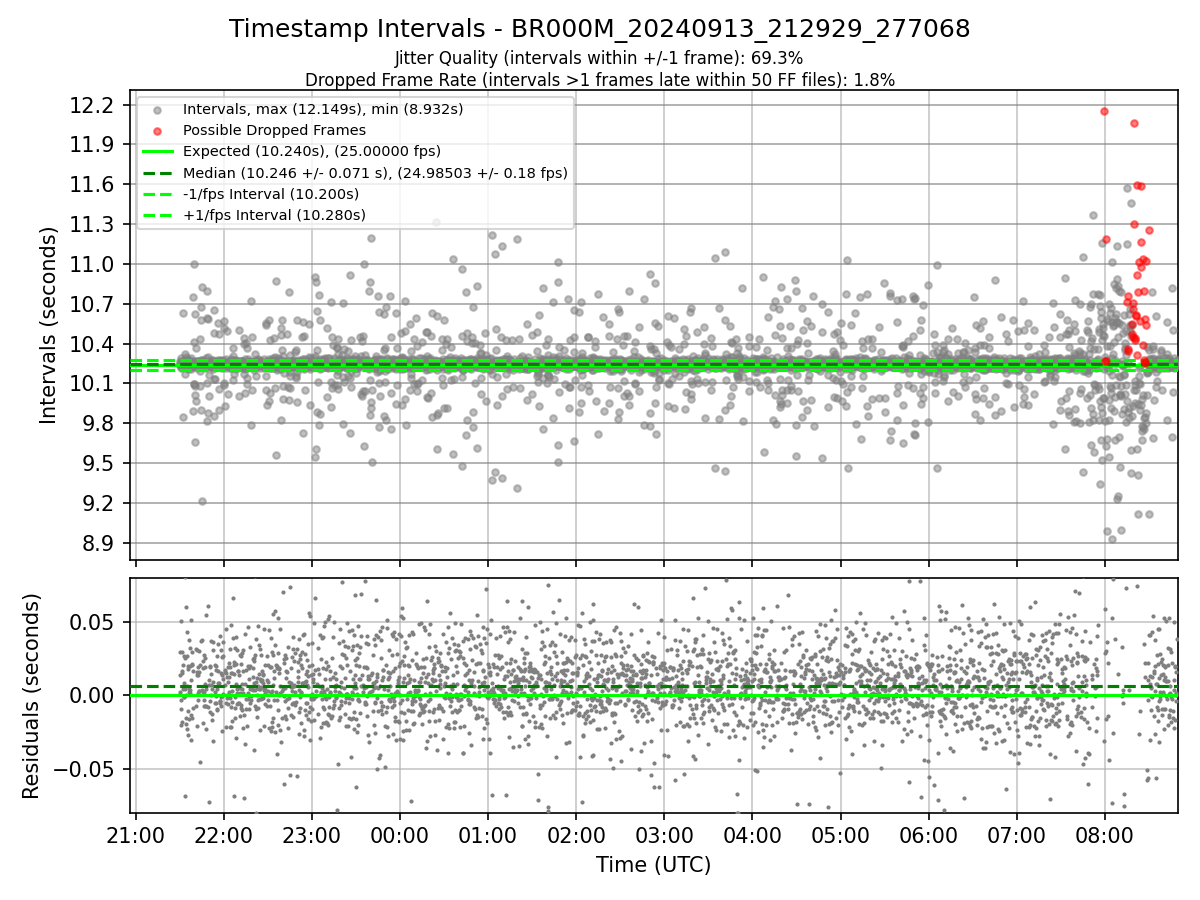This screenshot has width=1200, height=900.
Task: Click the 'Residuals (seconds)' y-axis label
Action: click(31, 696)
